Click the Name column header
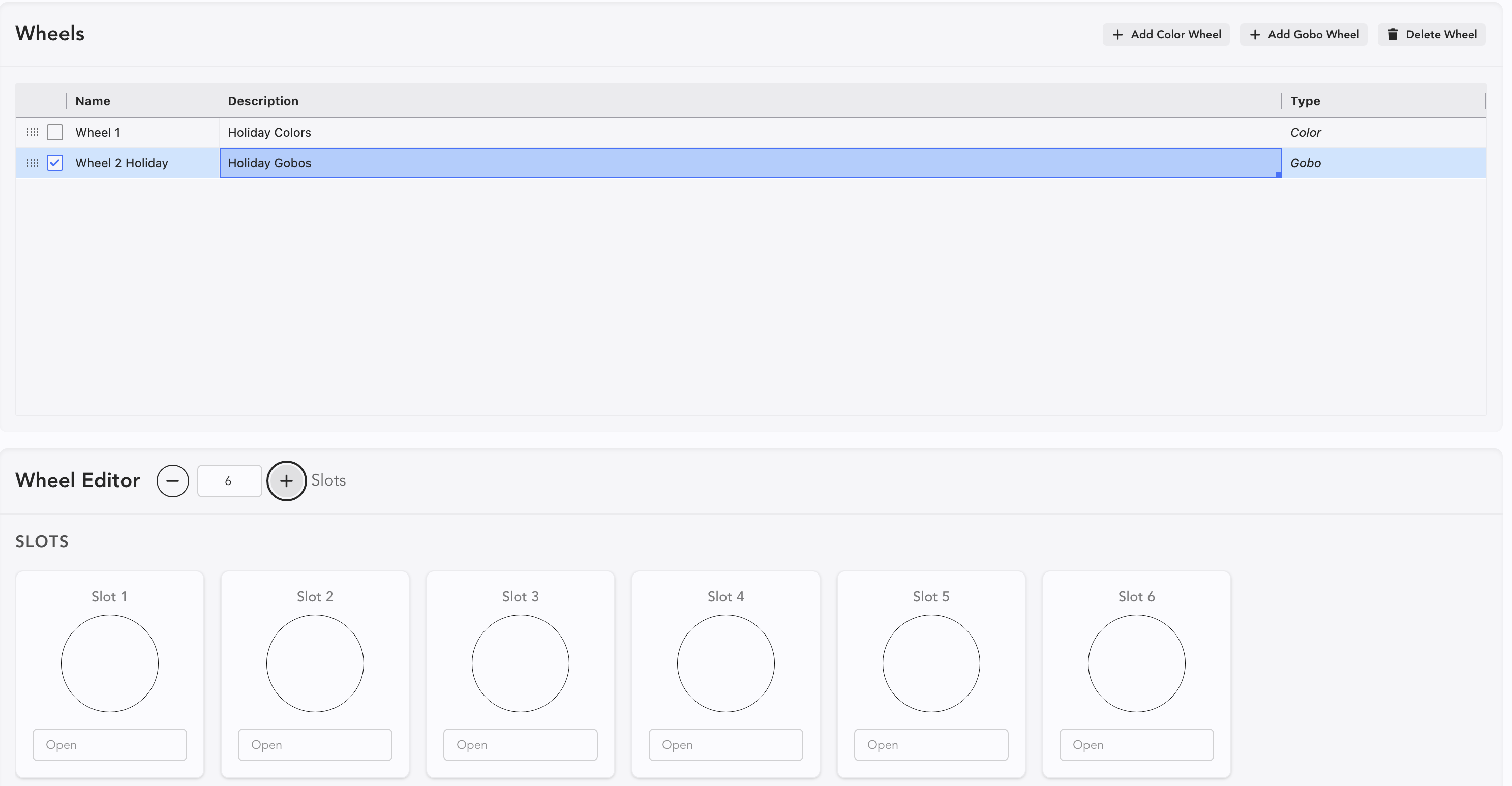The height and width of the screenshot is (786, 1512). tap(93, 101)
